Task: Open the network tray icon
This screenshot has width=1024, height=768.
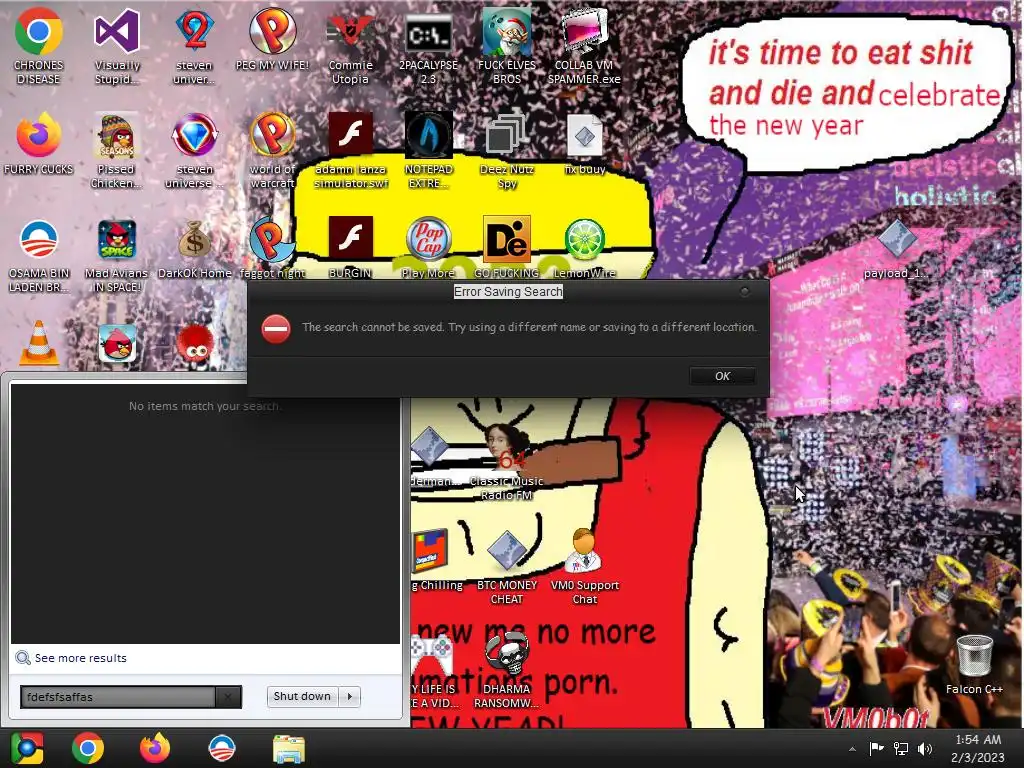Action: click(901, 748)
